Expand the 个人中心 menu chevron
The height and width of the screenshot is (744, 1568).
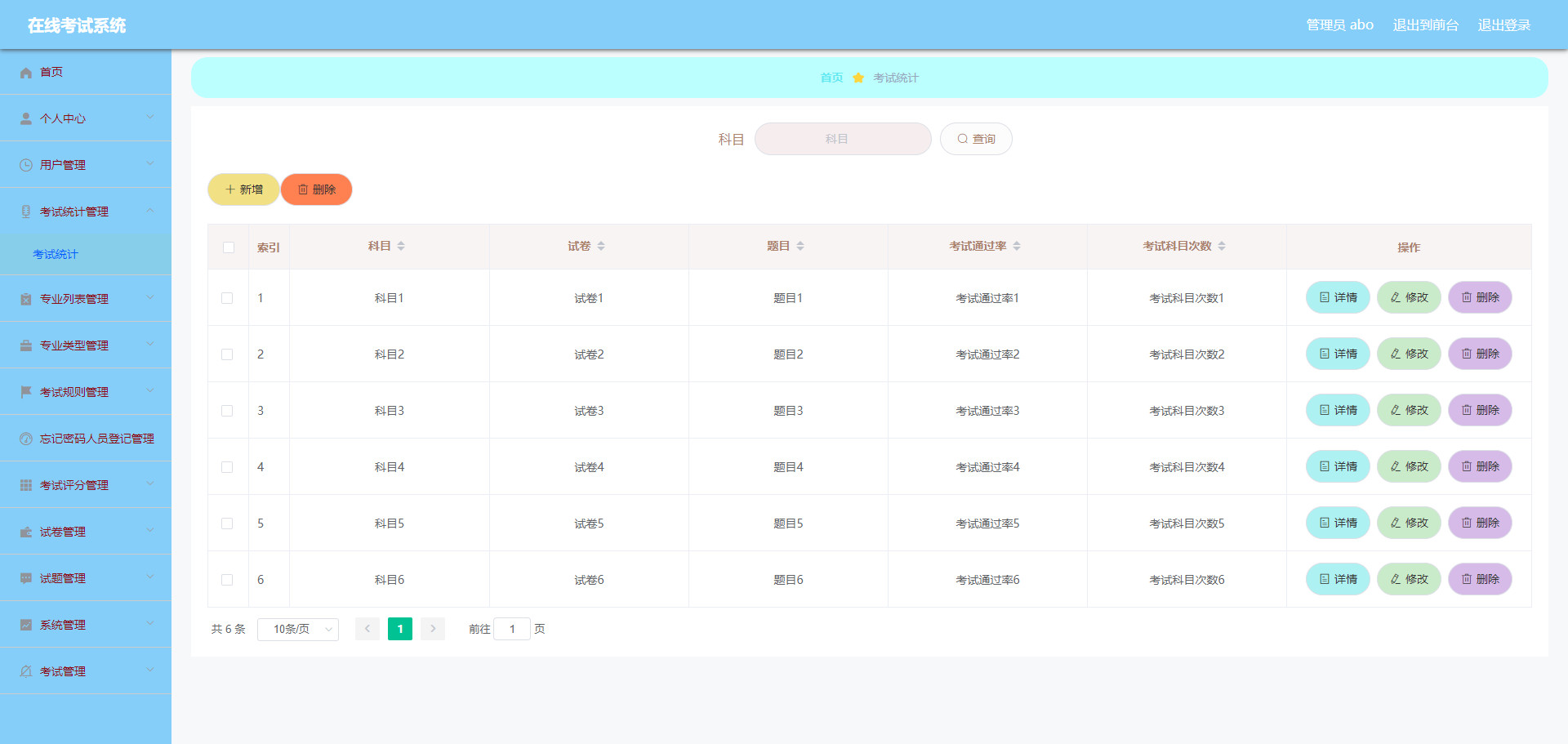[150, 118]
